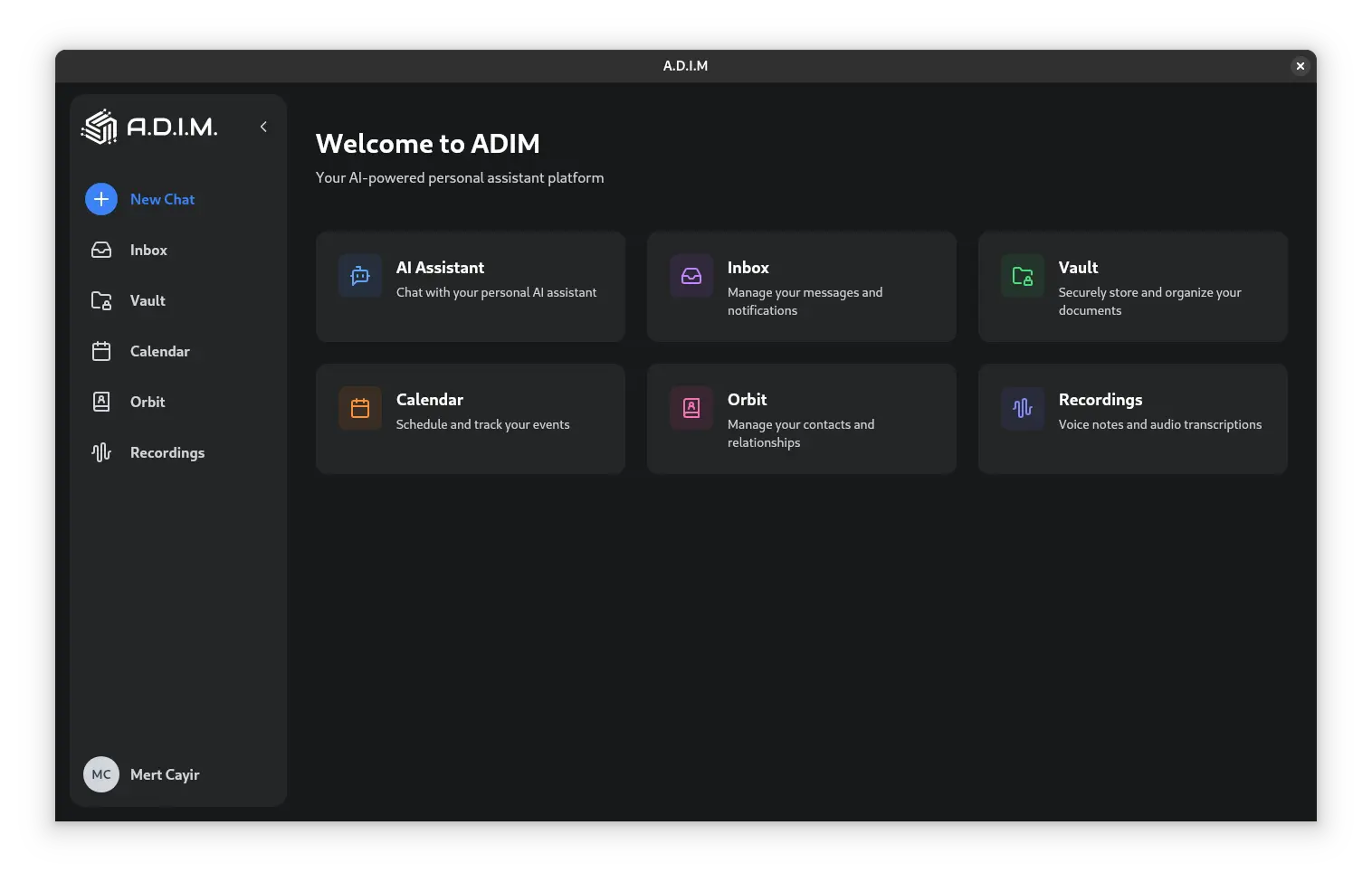Click the Recordings waveform icon in sidebar
The image size is (1372, 882).
(101, 452)
